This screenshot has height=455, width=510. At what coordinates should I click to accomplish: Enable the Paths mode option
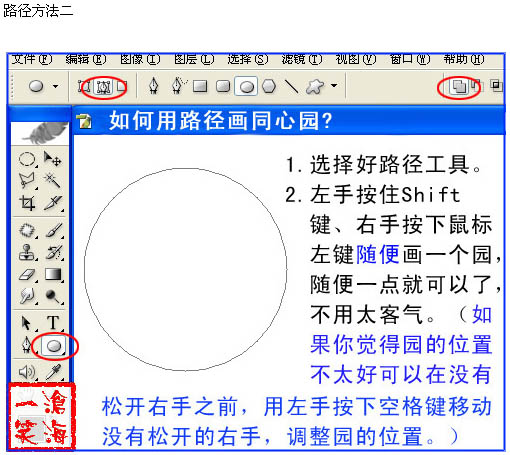pos(104,87)
